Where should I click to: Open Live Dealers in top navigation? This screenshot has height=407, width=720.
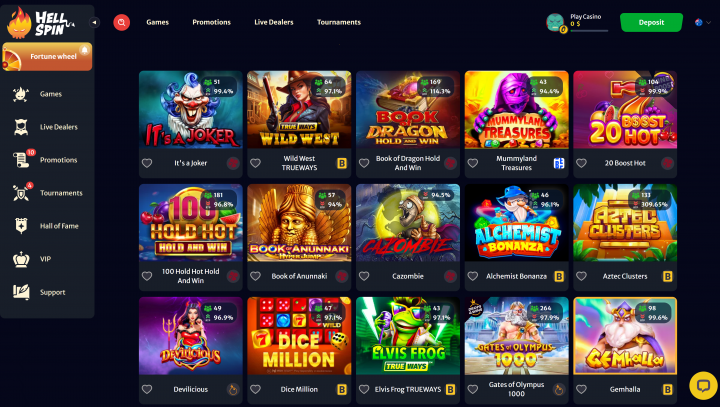[x=274, y=22]
